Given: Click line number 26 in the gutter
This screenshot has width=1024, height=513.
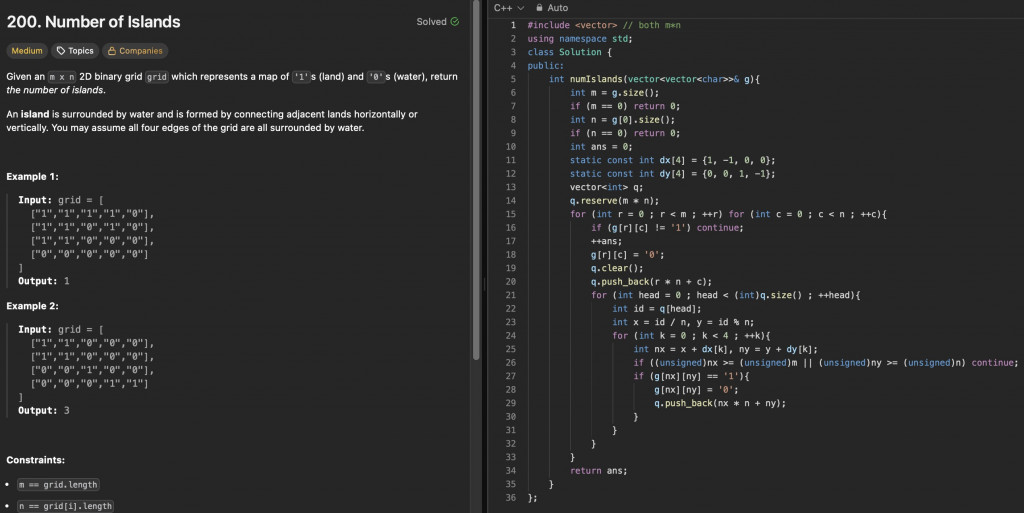Looking at the screenshot, I should 510,363.
